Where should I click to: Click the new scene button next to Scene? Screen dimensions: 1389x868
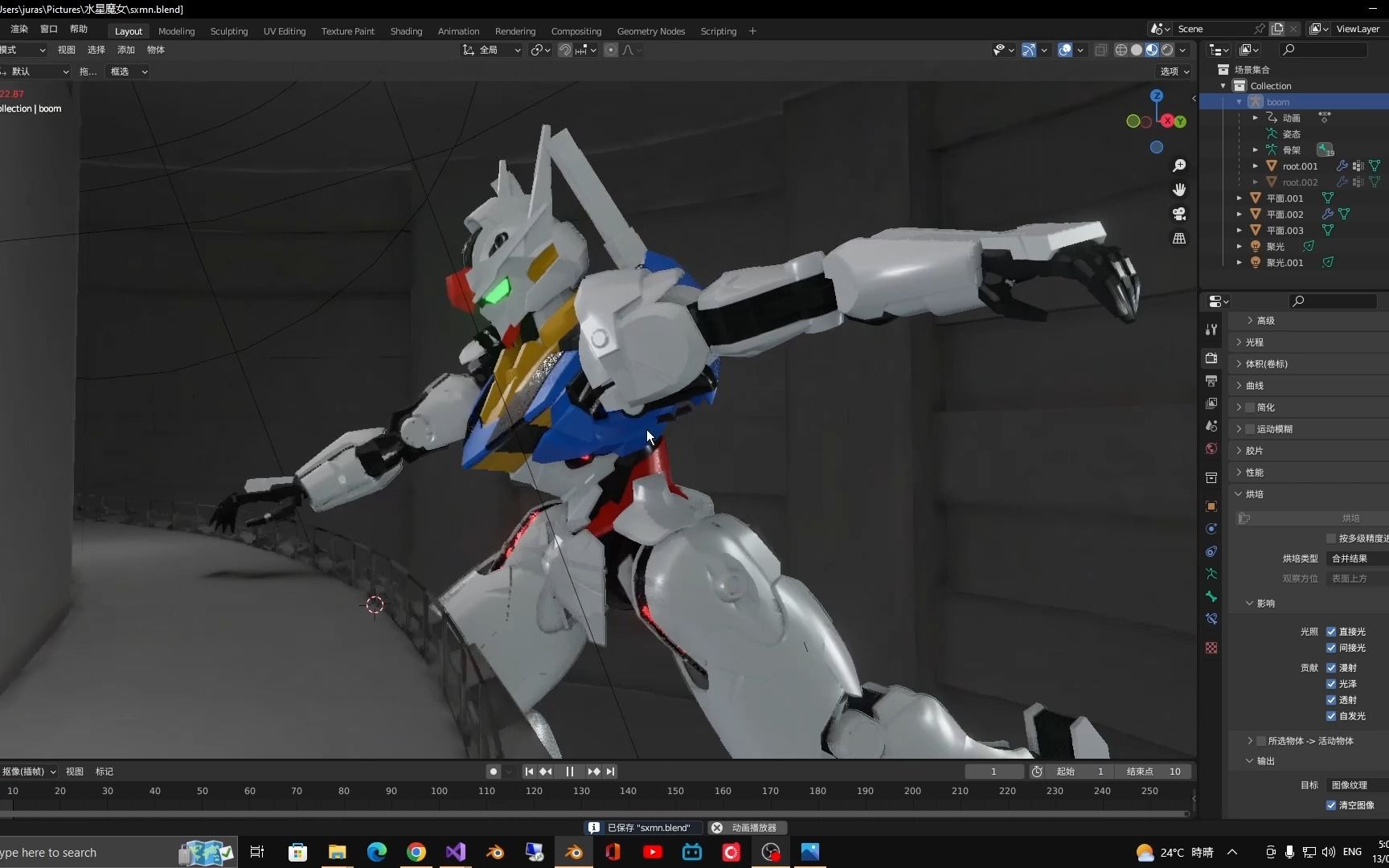point(1277,29)
